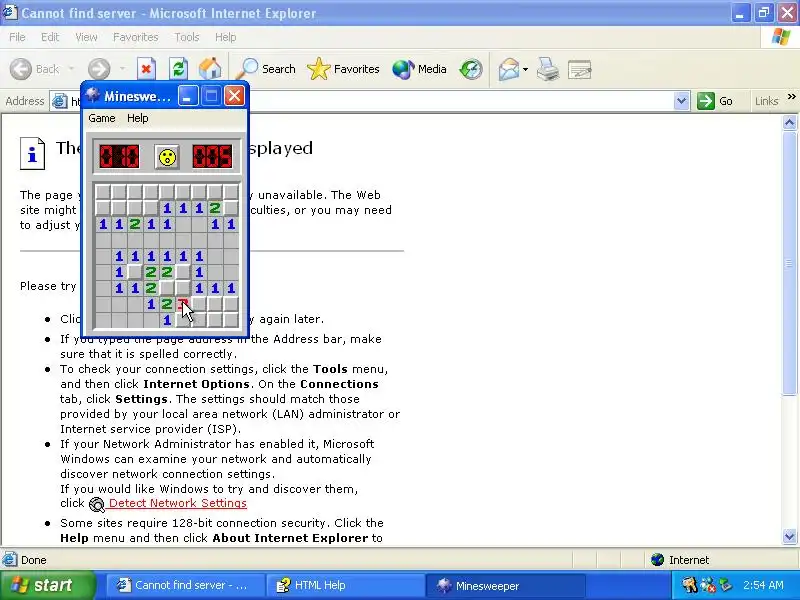Click the Minesweeper smiley face reset button
800x600 pixels.
click(x=167, y=157)
